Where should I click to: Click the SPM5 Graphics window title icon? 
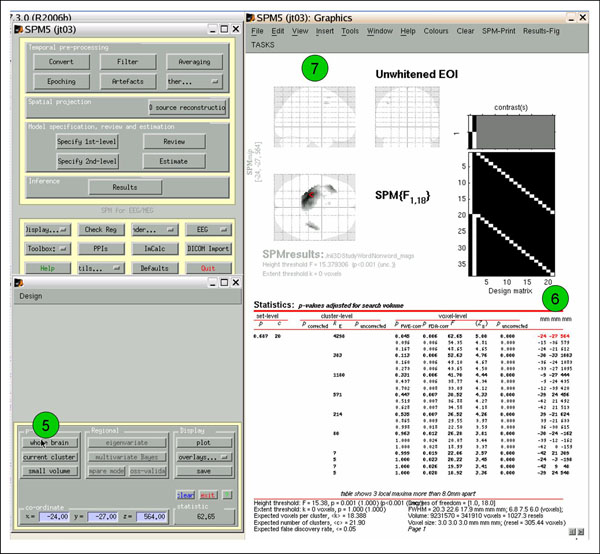click(250, 17)
